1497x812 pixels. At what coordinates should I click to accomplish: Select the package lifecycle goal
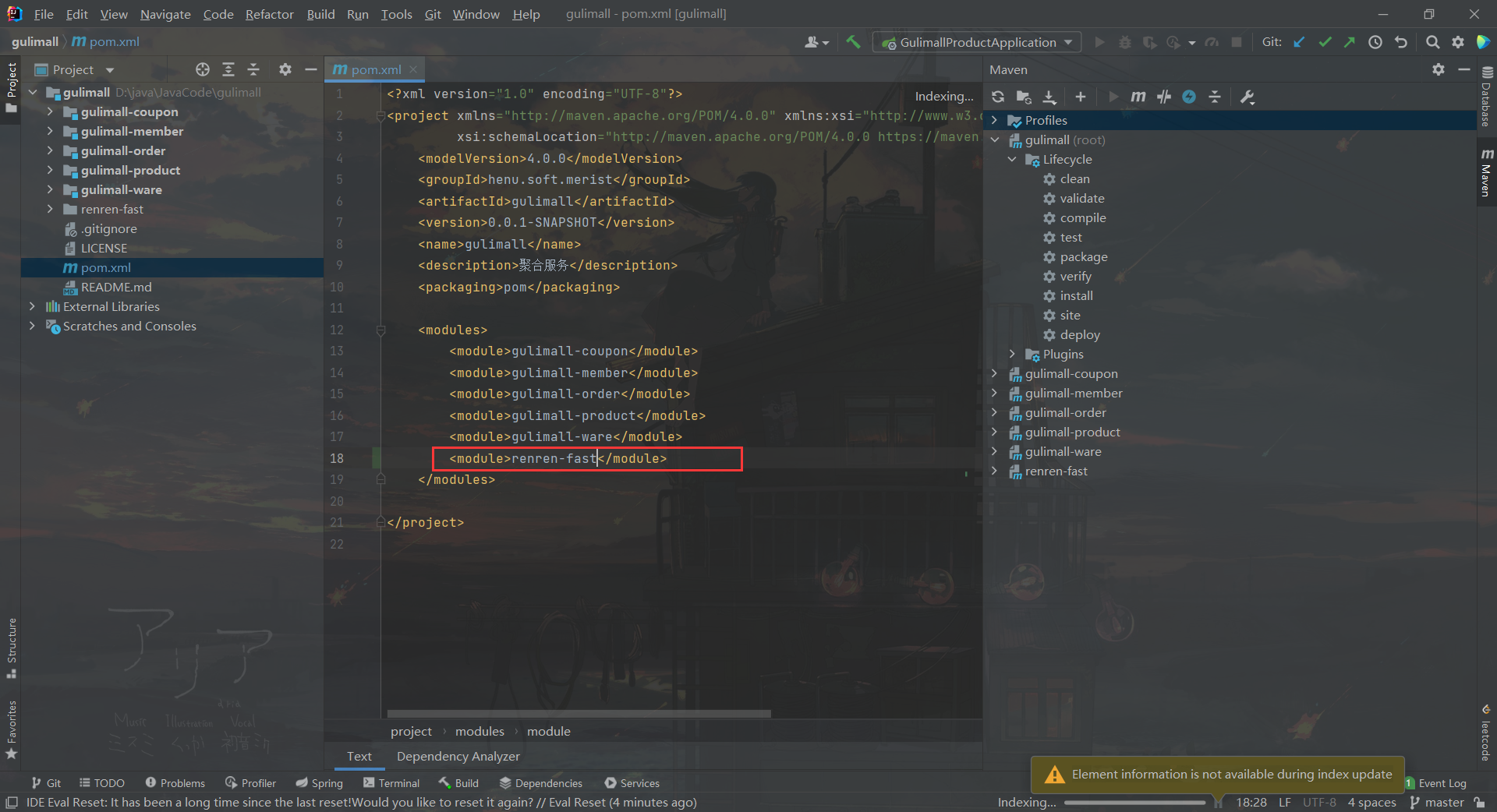1083,256
